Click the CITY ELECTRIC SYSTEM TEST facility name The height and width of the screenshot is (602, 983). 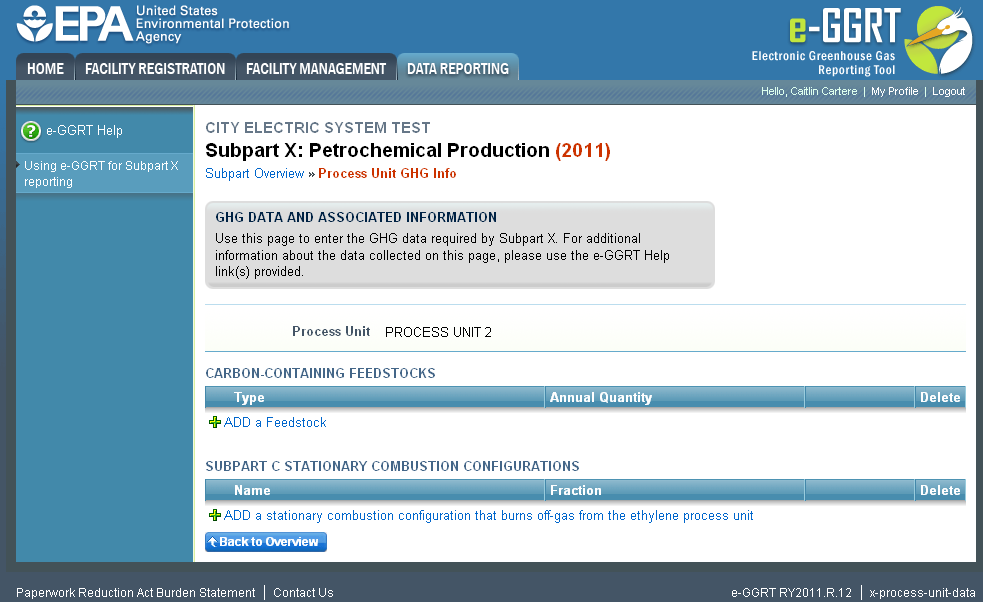[x=318, y=128]
